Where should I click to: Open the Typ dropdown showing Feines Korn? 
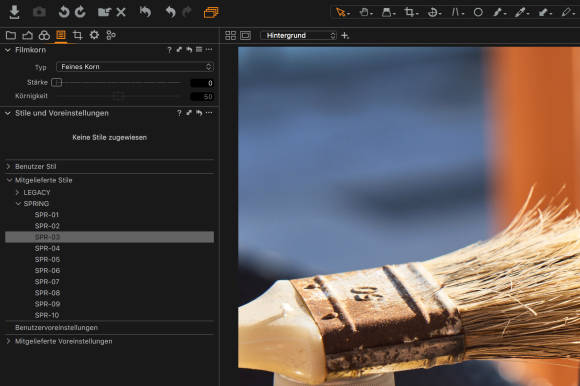click(x=135, y=67)
